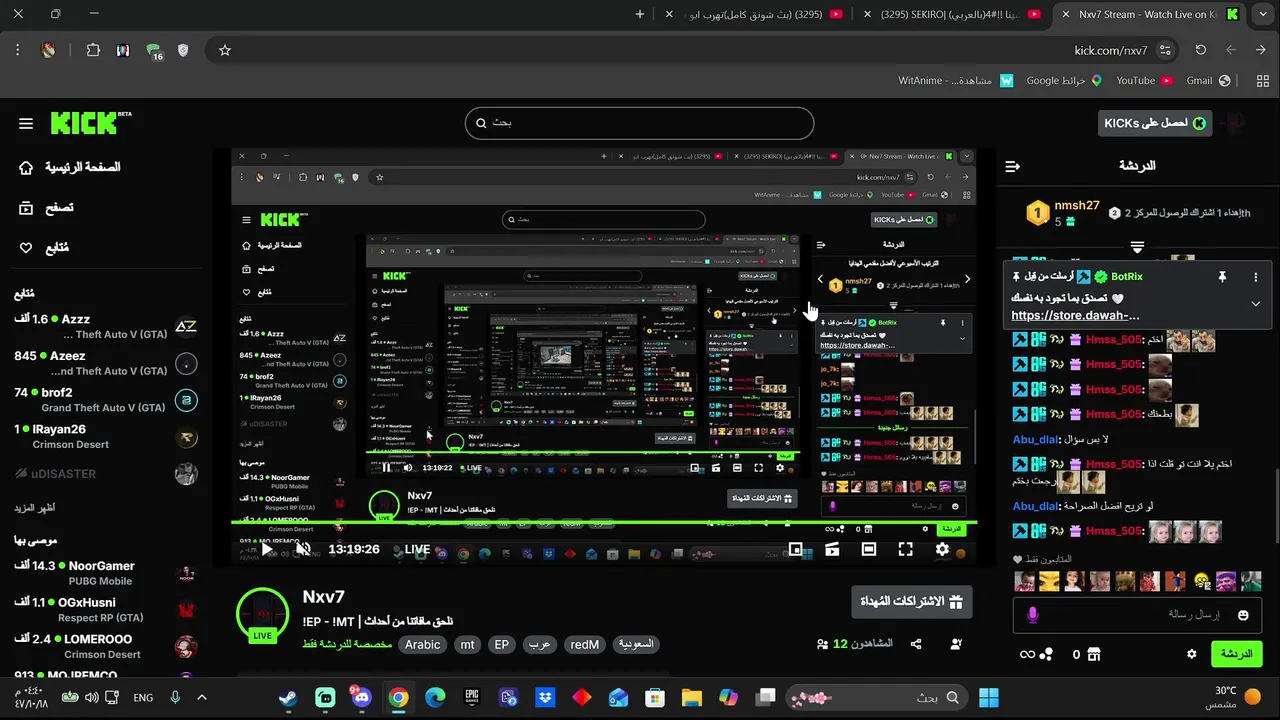Open the hamburger sidebar menu
Viewport: 1280px width, 720px height.
point(26,124)
